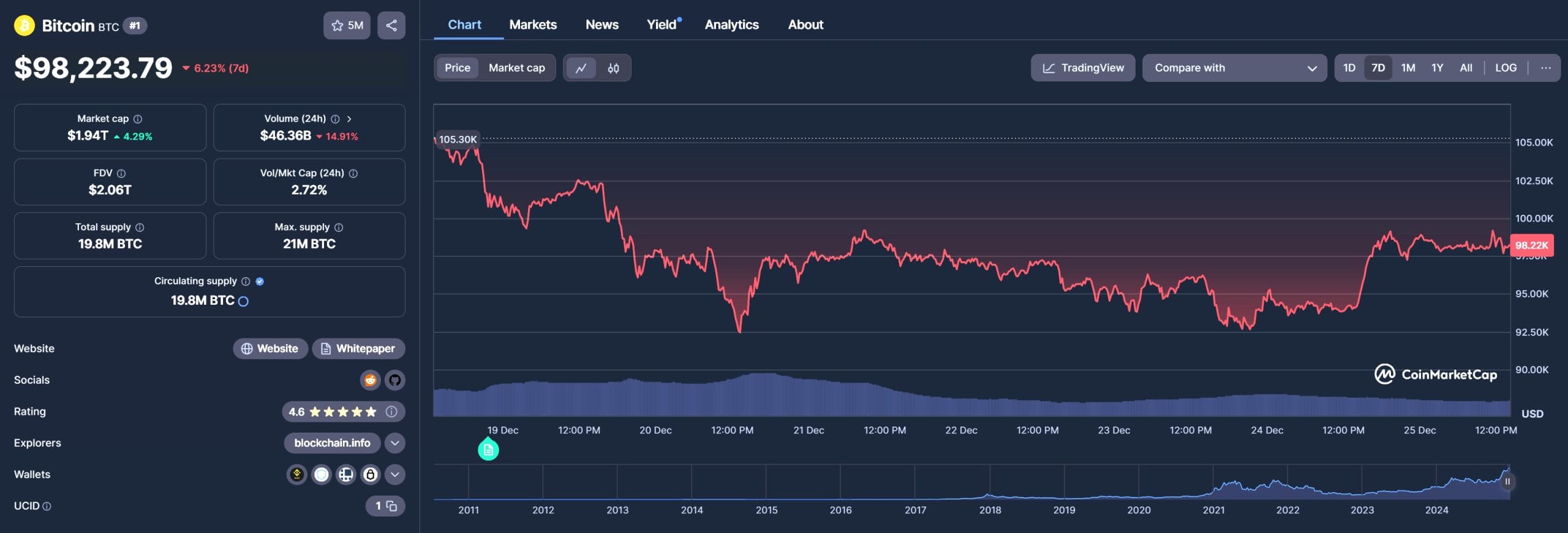Click the #1 rank badge
Viewport: 1568px width, 533px height.
[135, 26]
